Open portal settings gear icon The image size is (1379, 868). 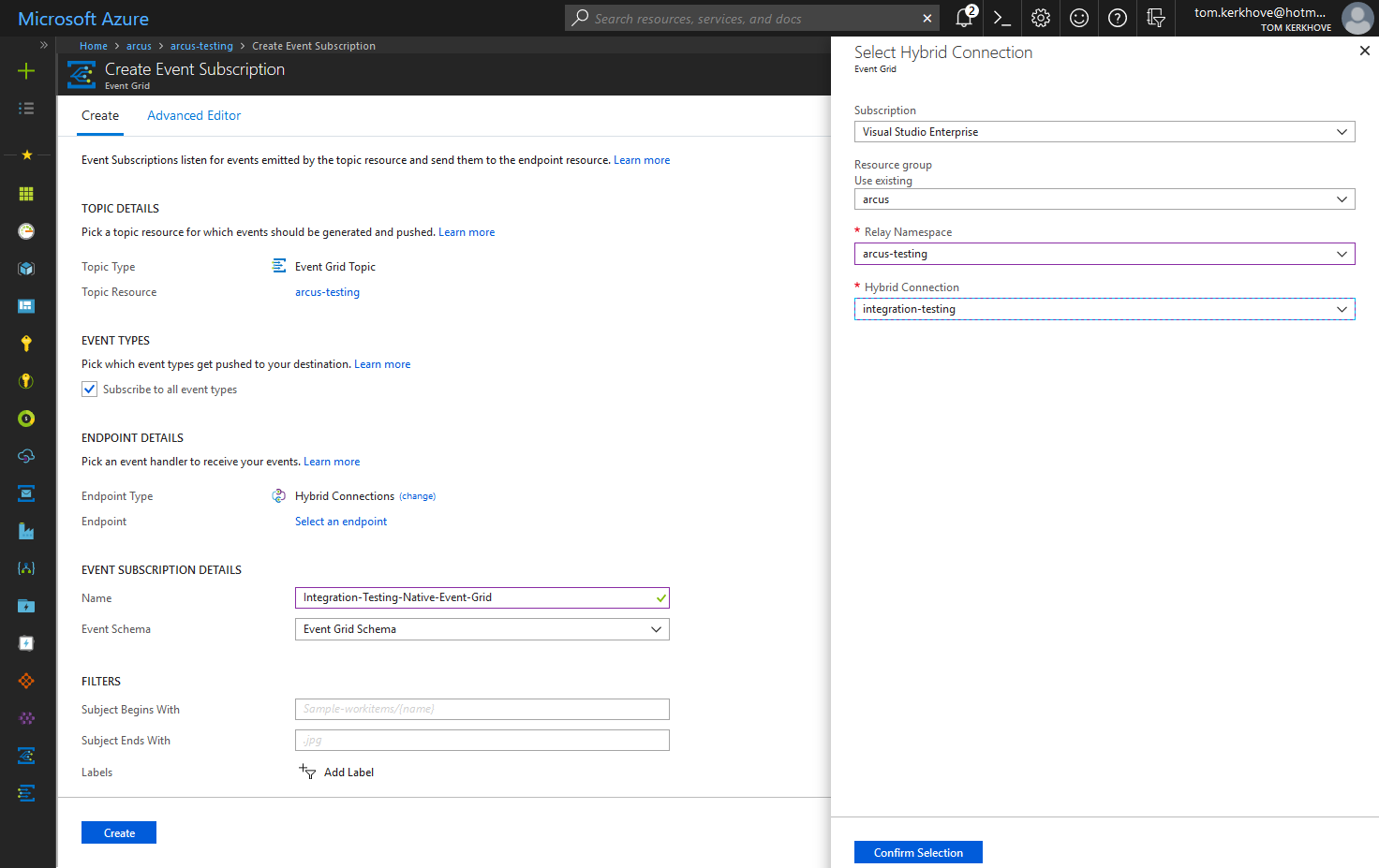pos(1040,18)
